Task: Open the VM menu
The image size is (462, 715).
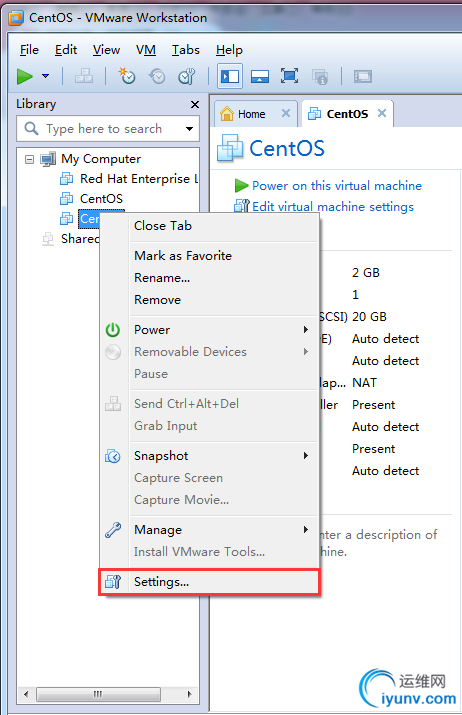Action: tap(146, 50)
